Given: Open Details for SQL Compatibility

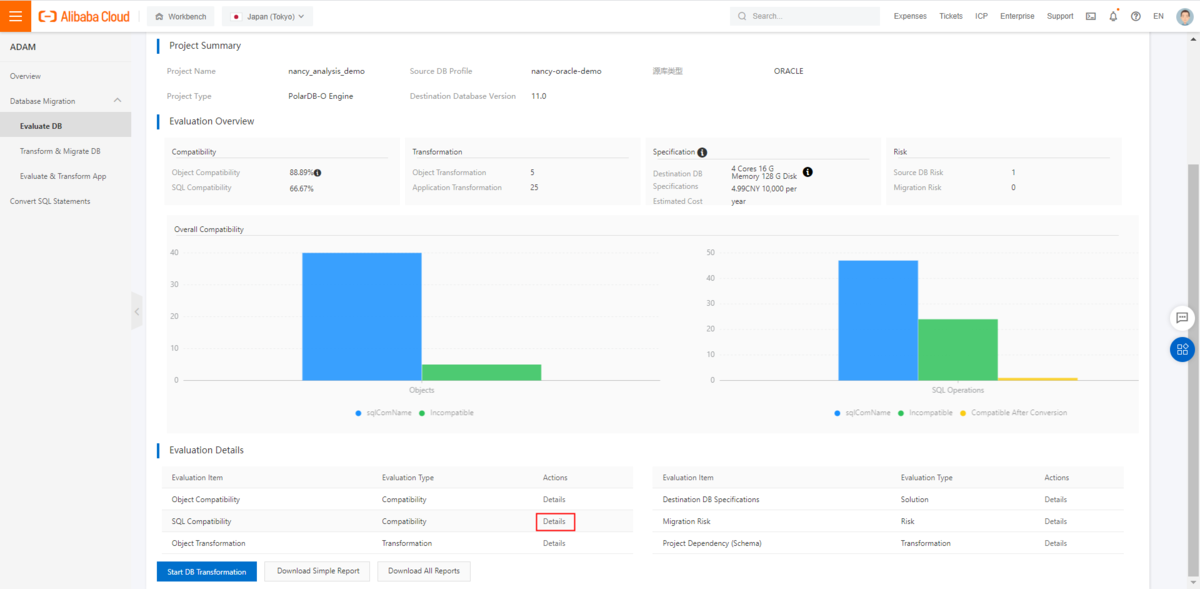Looking at the screenshot, I should (x=554, y=521).
